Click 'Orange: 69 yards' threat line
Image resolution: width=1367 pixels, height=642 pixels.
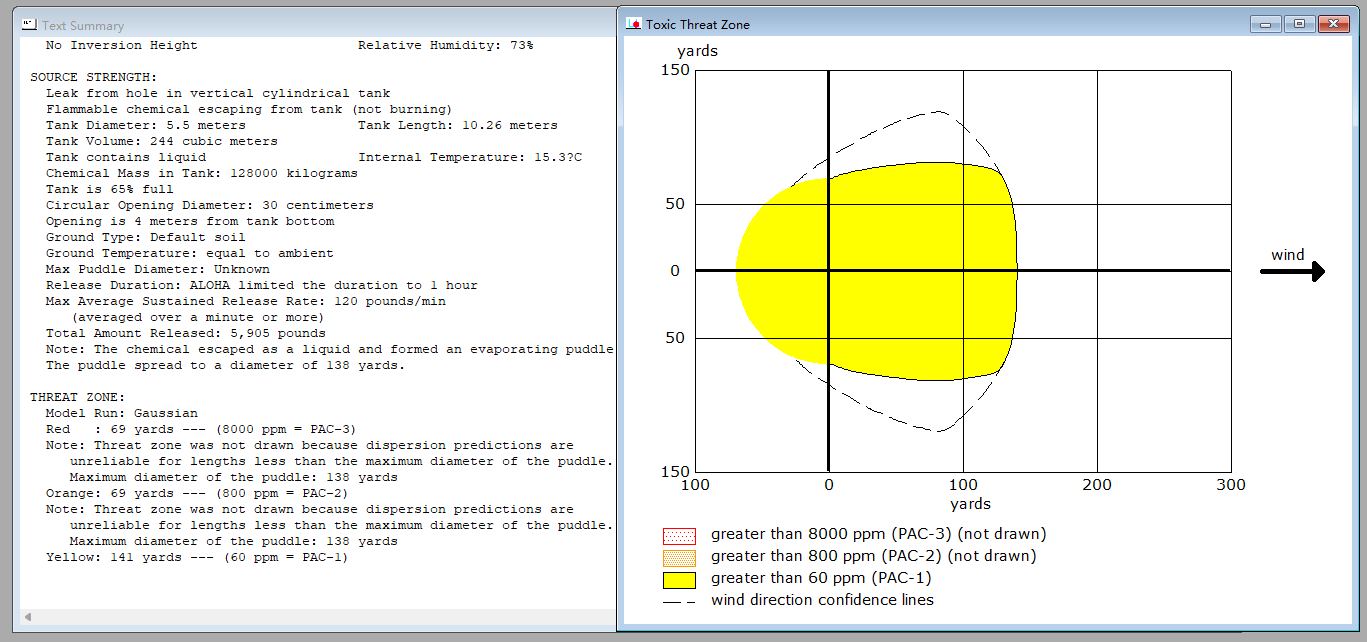click(198, 493)
